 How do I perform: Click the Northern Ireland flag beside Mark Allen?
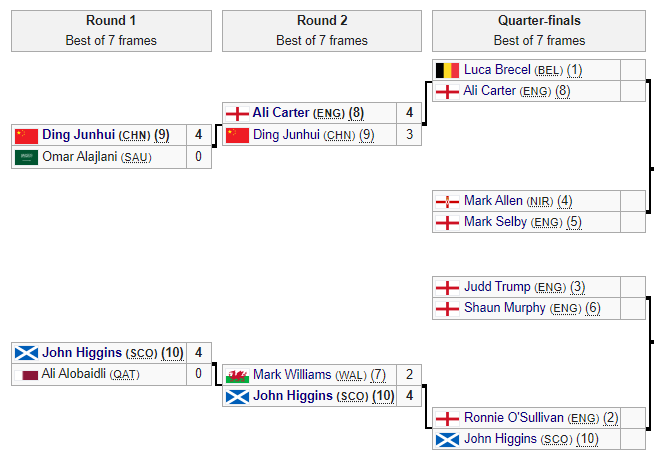[x=447, y=201]
